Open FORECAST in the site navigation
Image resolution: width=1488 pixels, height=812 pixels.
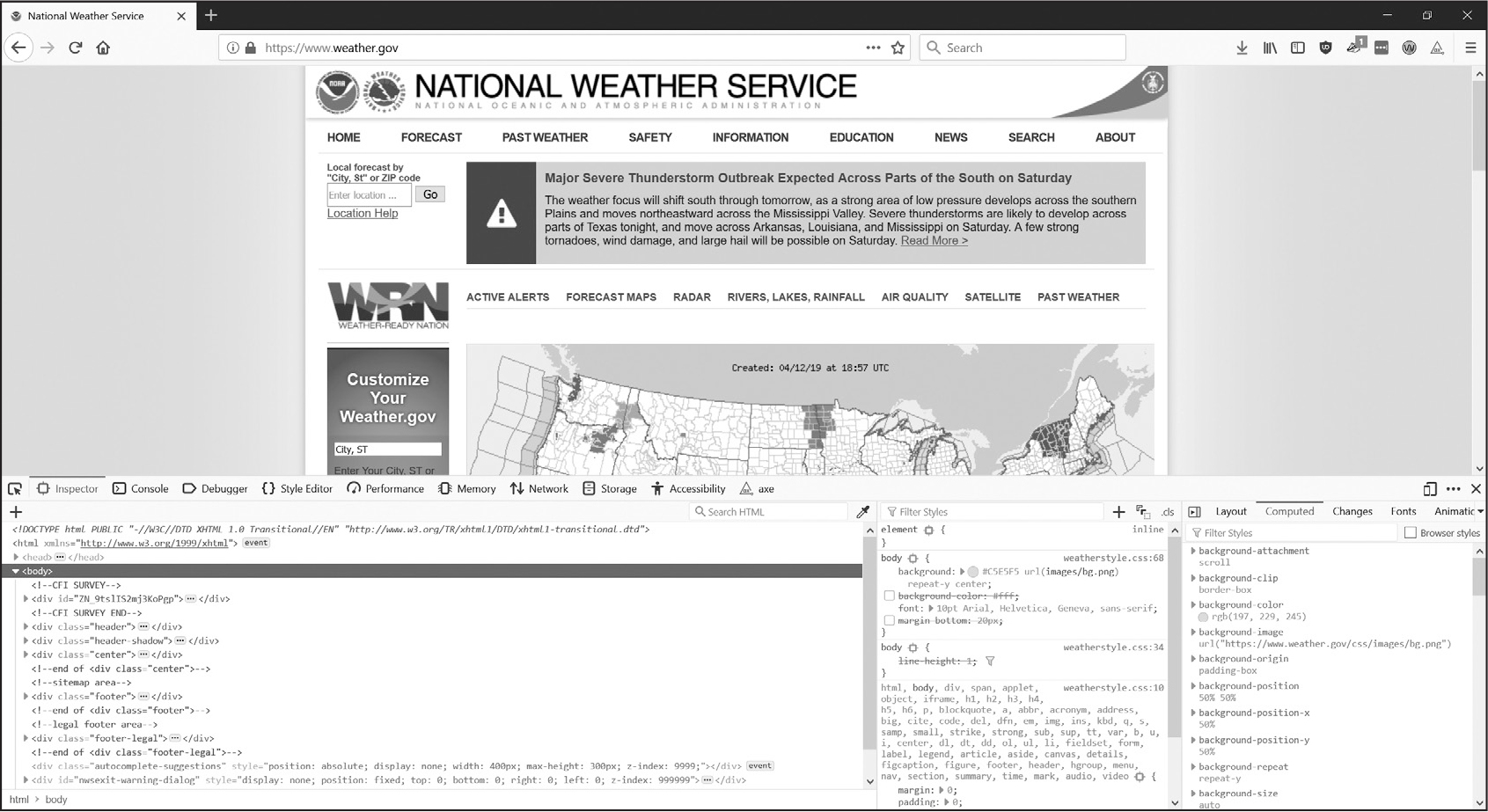(431, 137)
